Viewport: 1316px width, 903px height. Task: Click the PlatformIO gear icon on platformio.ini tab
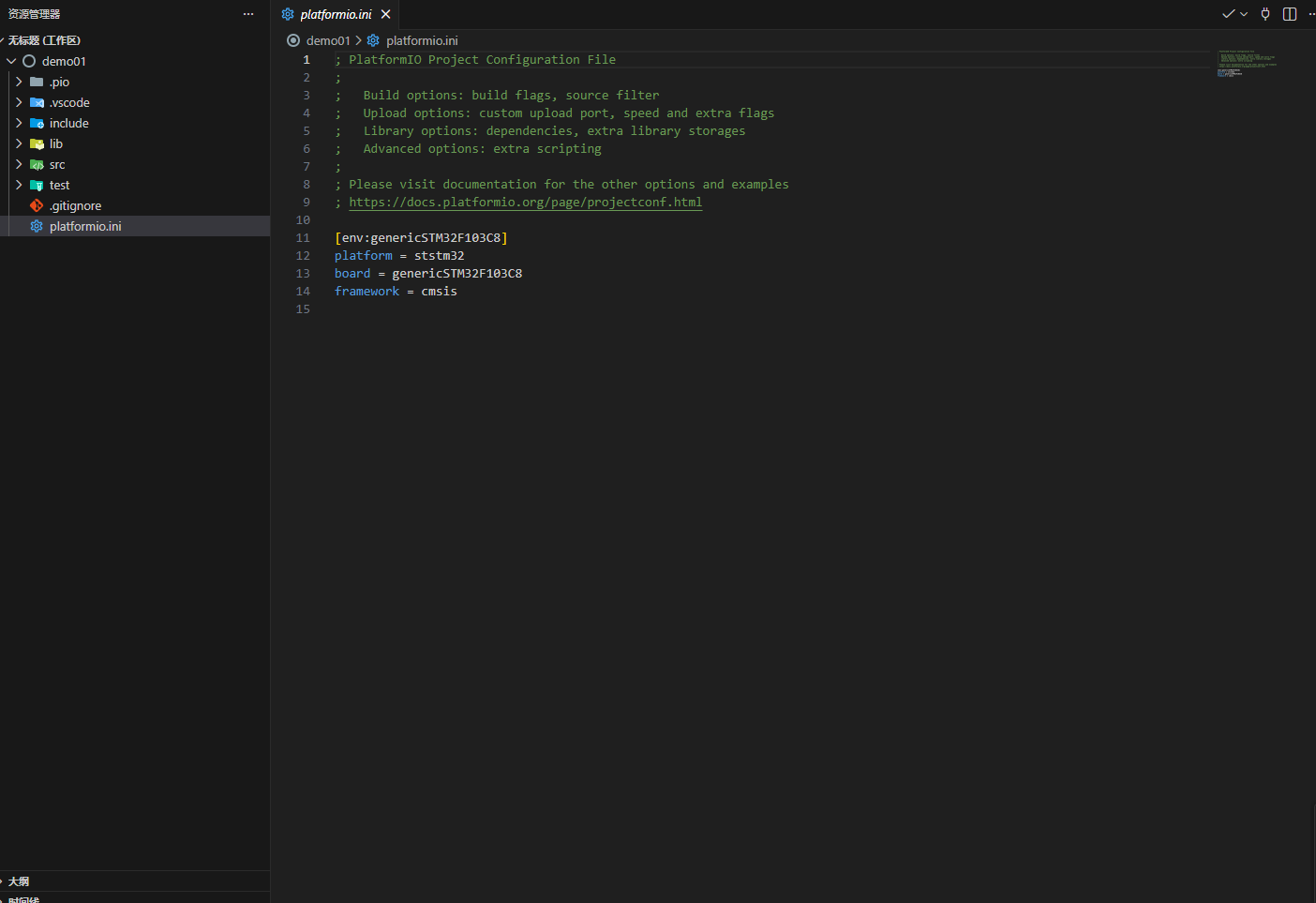click(287, 14)
